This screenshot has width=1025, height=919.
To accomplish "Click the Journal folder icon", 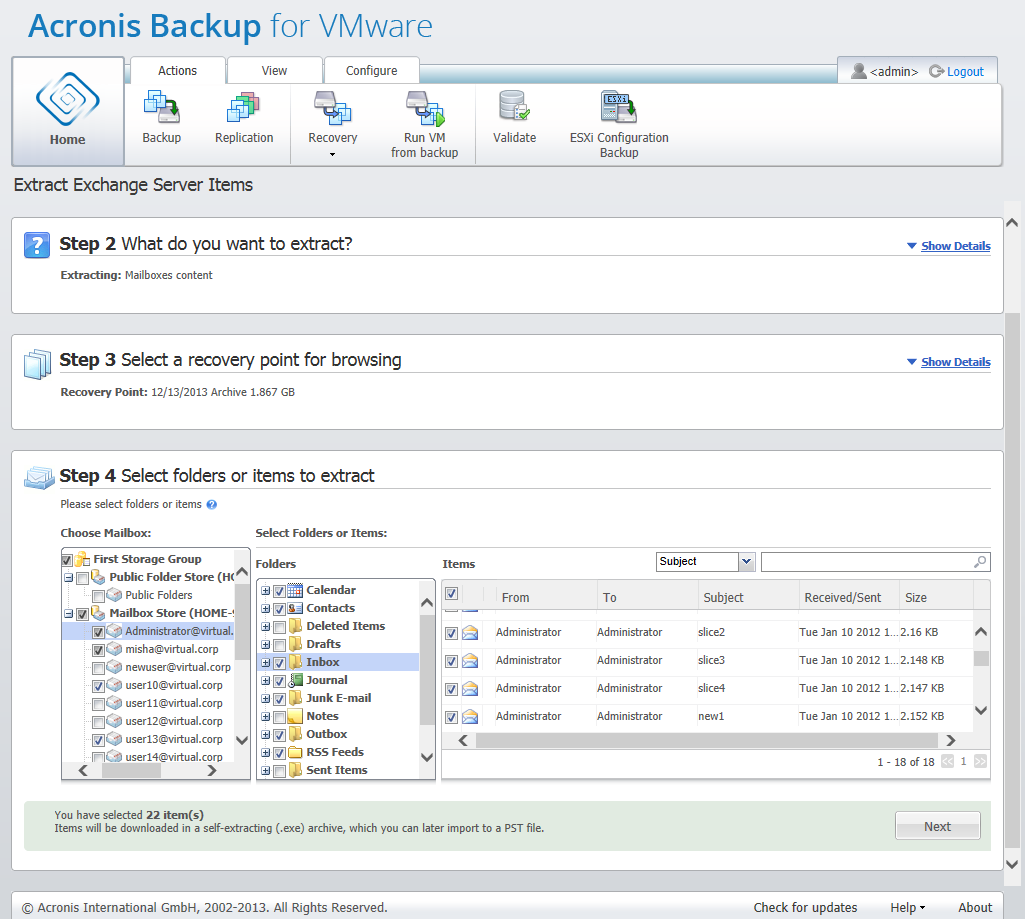I will point(295,680).
